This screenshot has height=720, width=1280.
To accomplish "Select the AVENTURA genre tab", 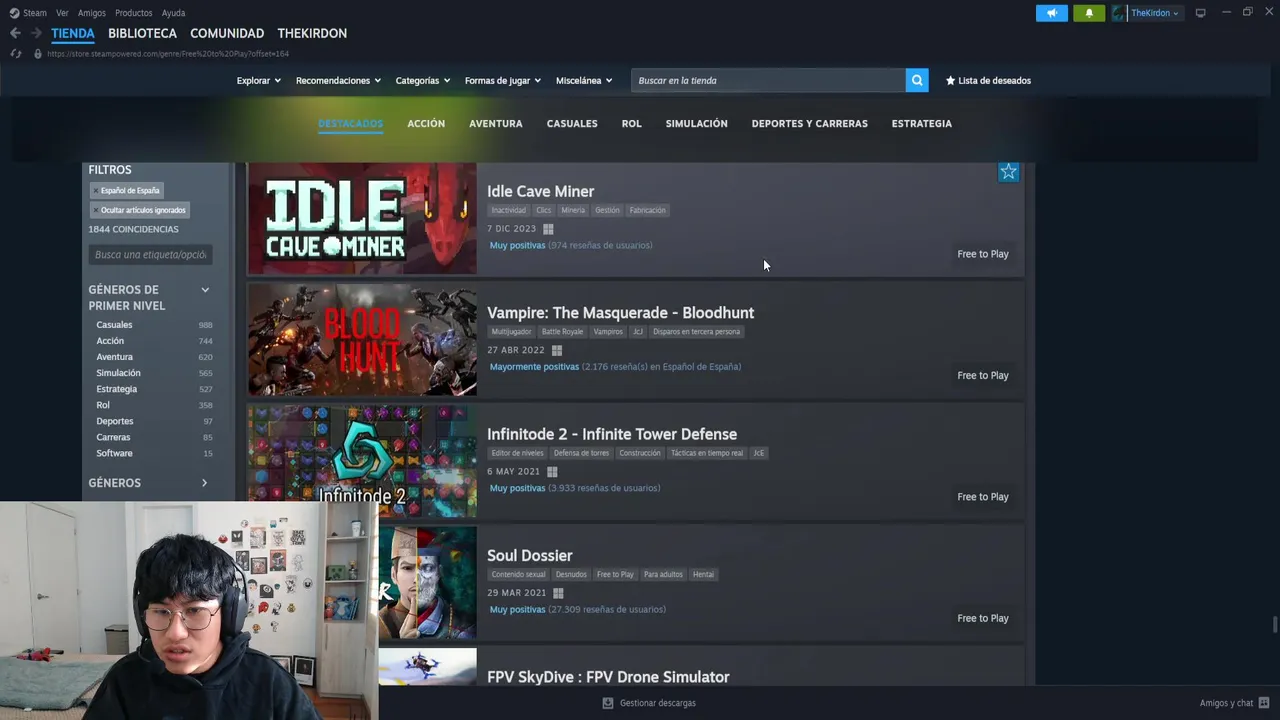I will [x=496, y=123].
